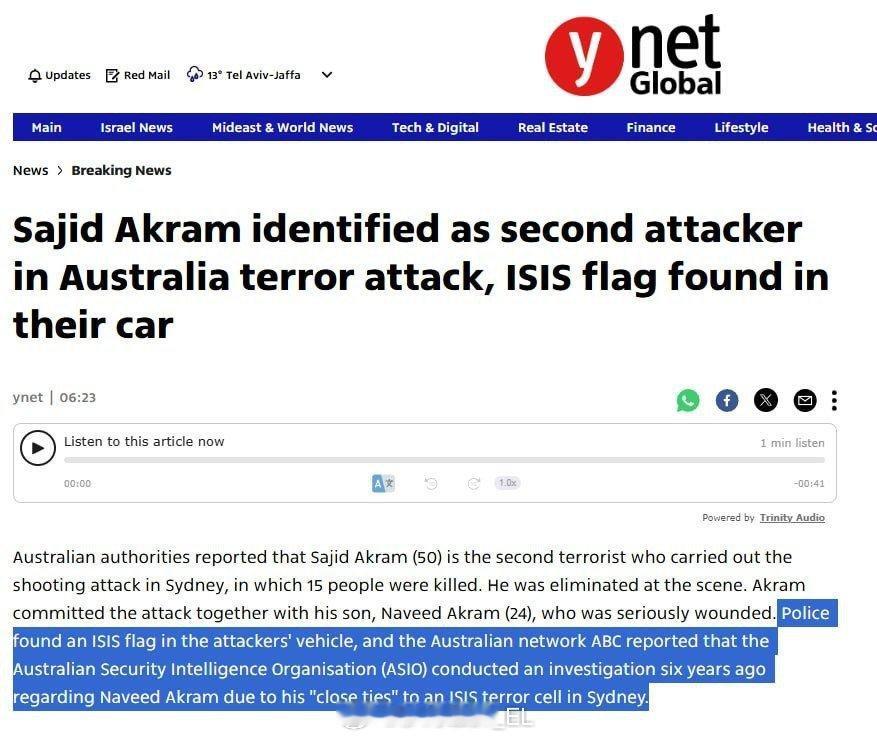This screenshot has height=738, width=877.
Task: Click the Breaking News breadcrumb
Action: point(121,170)
